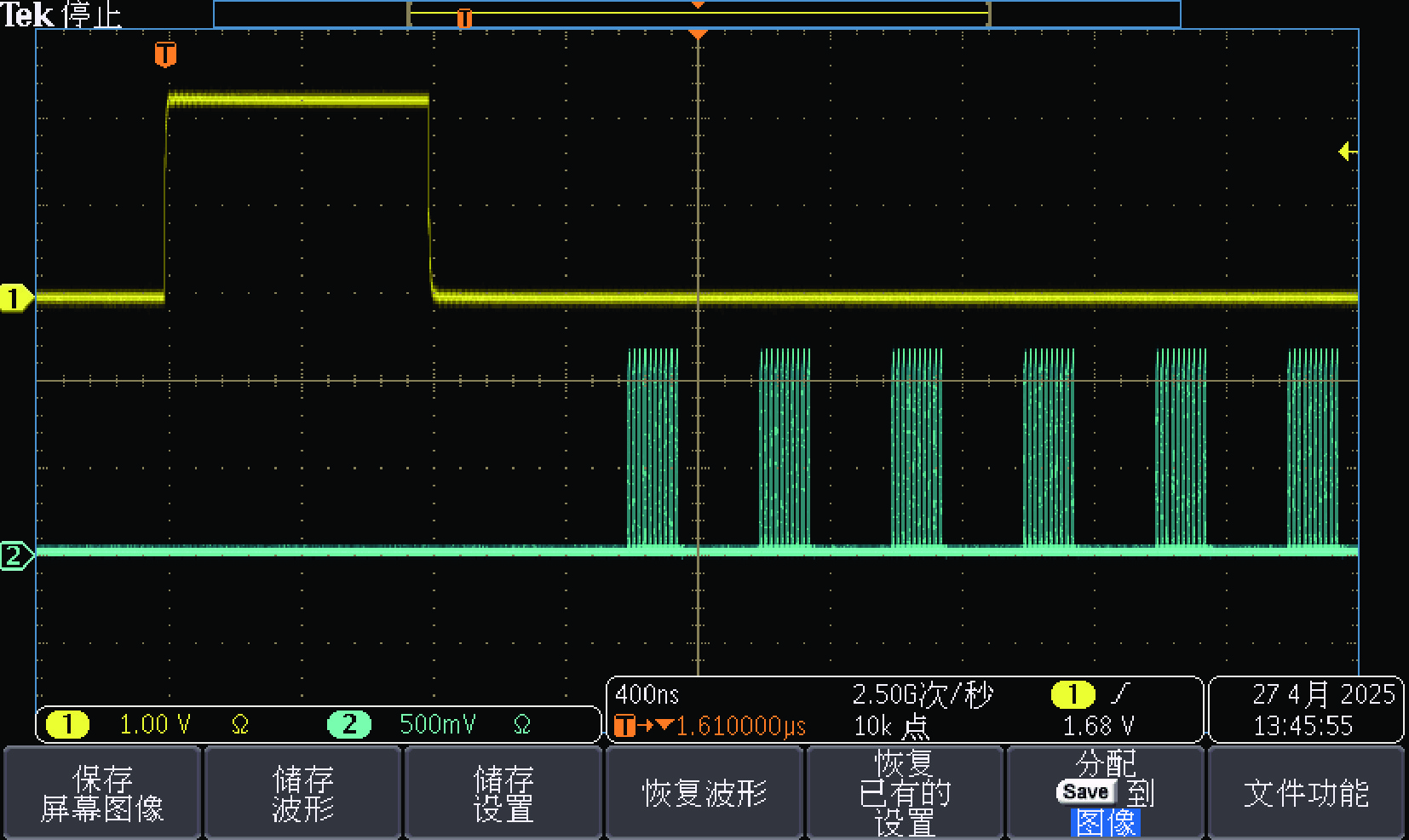The height and width of the screenshot is (840, 1409).
Task: Click the yellow channel 1 badge beside 1.00 V
Action: point(67,724)
